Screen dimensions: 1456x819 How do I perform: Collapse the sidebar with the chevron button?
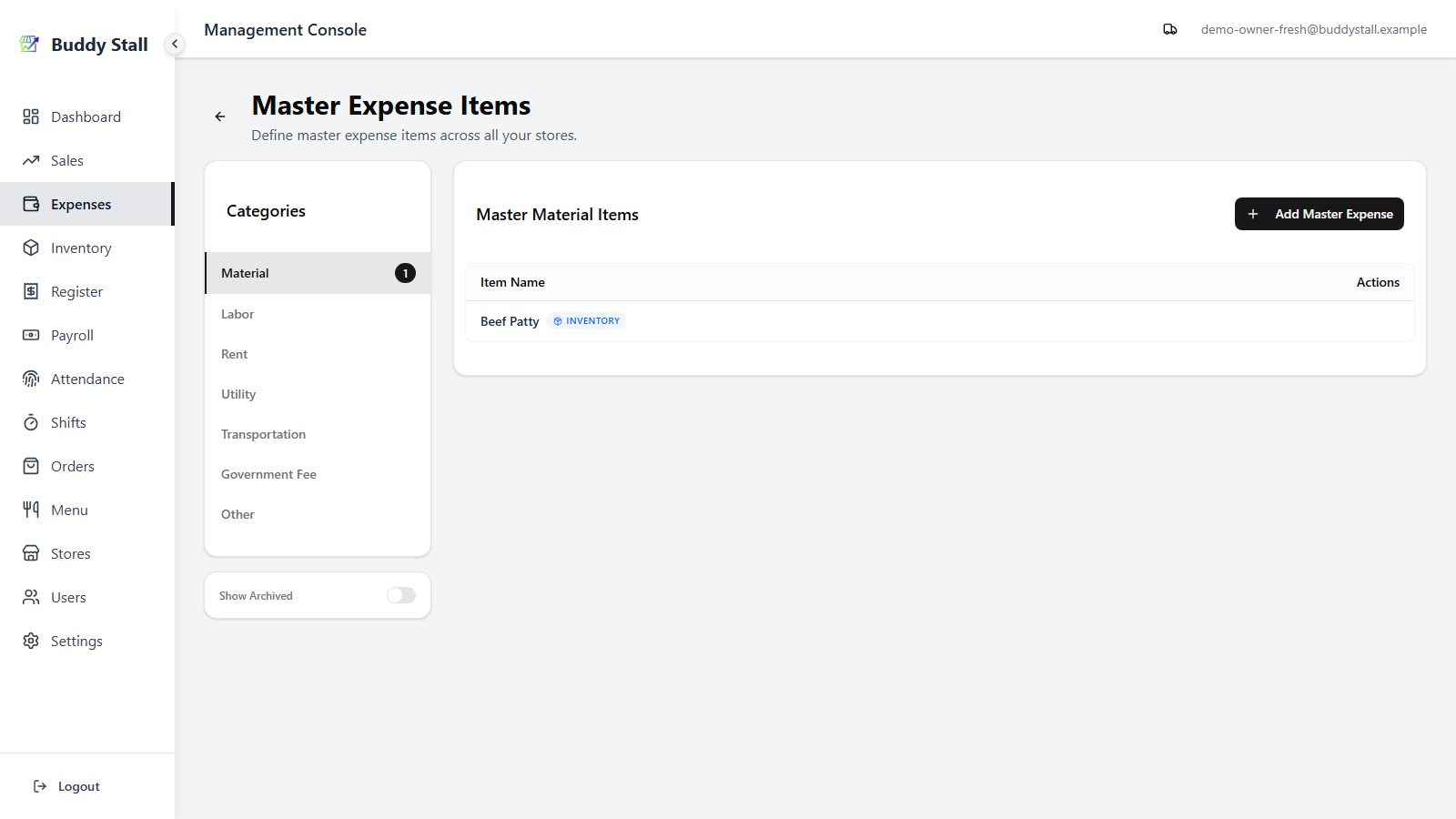tap(175, 44)
